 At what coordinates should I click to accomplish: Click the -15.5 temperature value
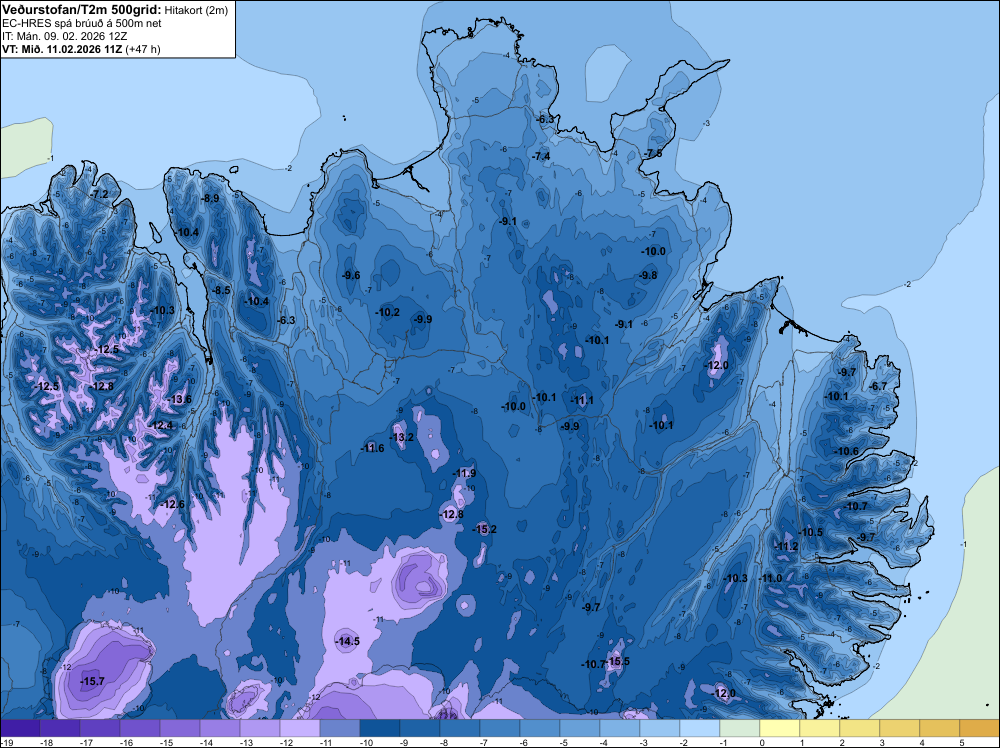click(618, 661)
